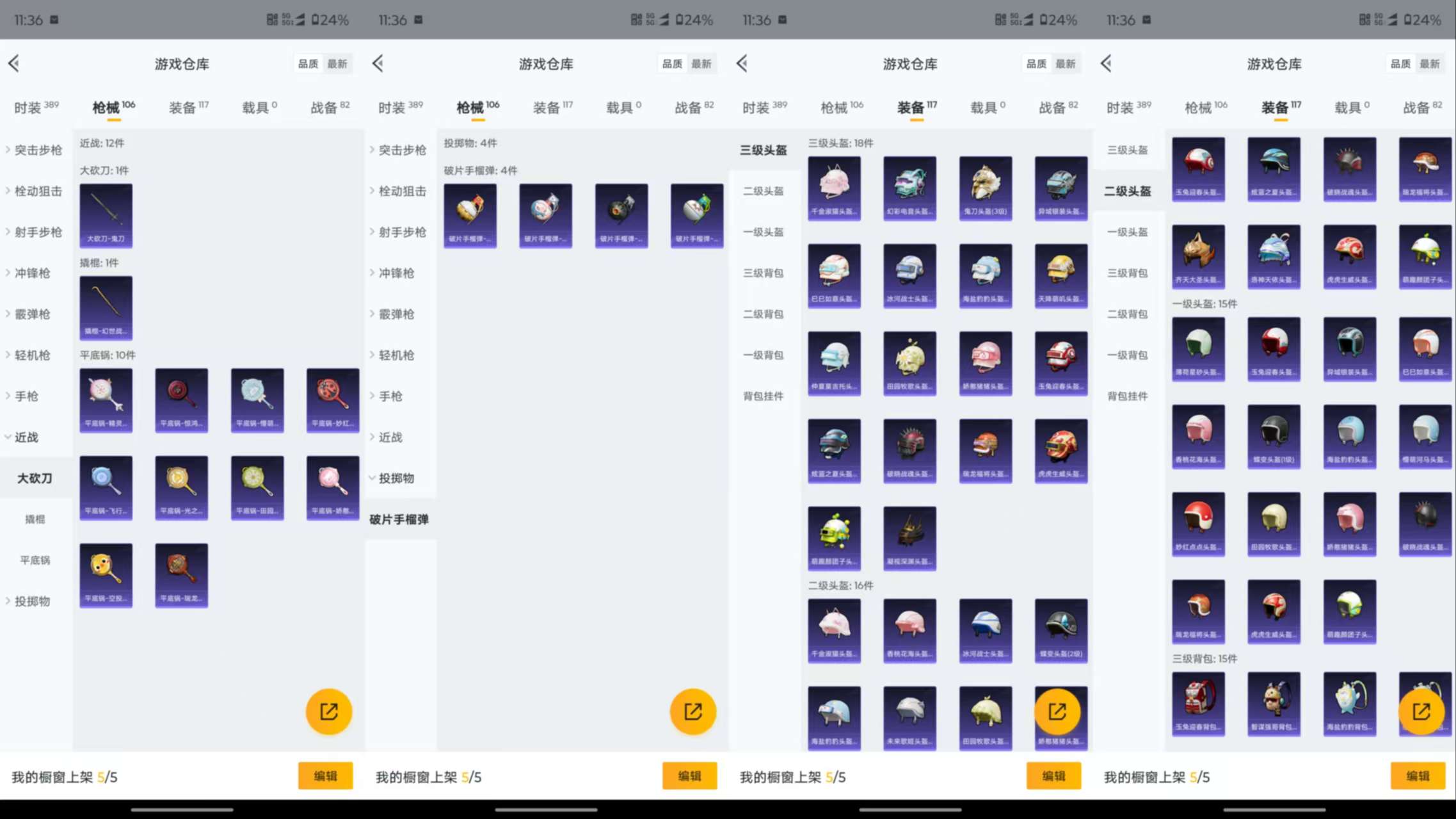Select 三级背包 in the 二级头盔-selected screen sidebar
Screen dimensions: 1456x819
1127,273
